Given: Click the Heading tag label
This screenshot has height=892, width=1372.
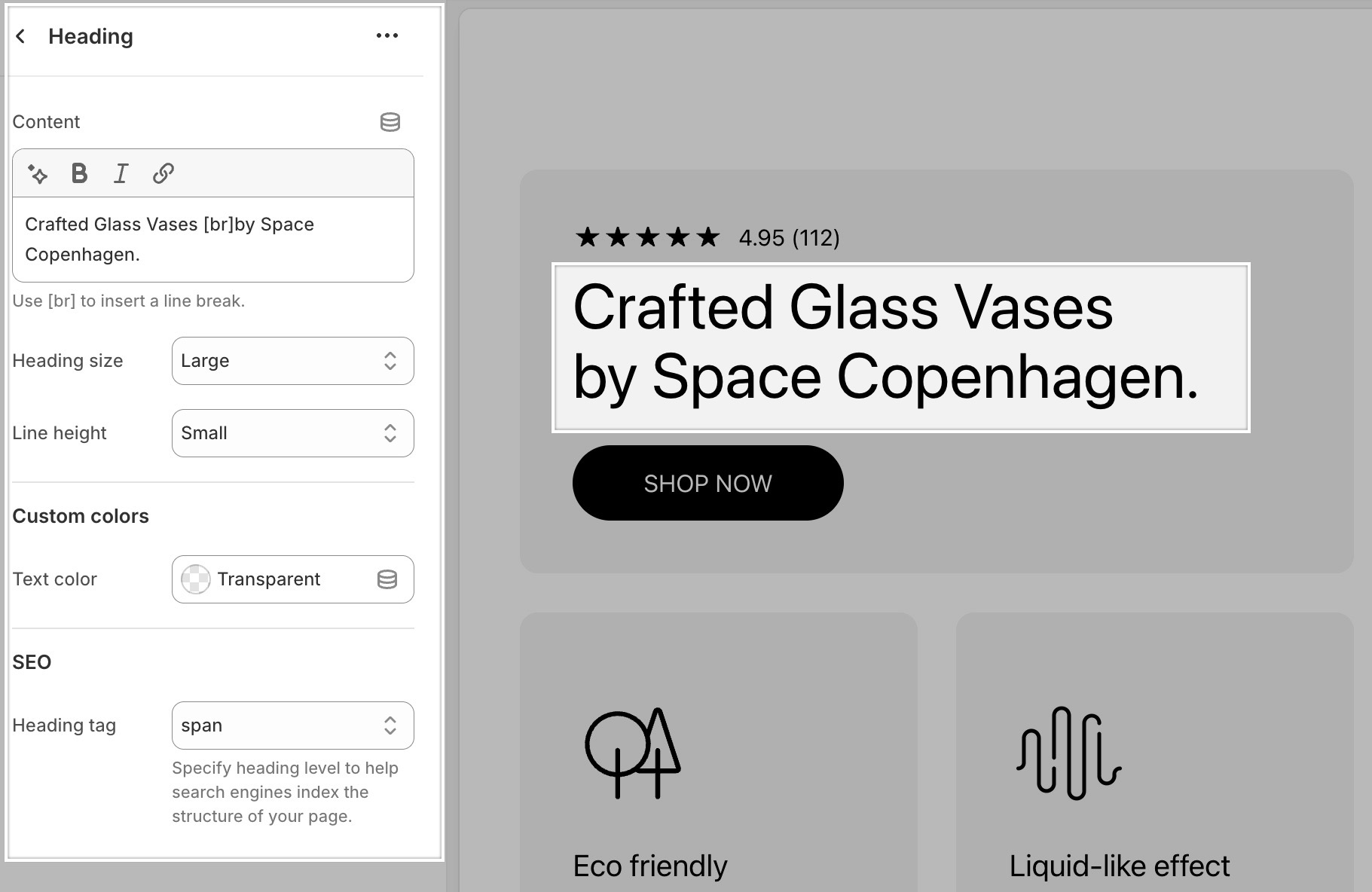Looking at the screenshot, I should (x=64, y=726).
